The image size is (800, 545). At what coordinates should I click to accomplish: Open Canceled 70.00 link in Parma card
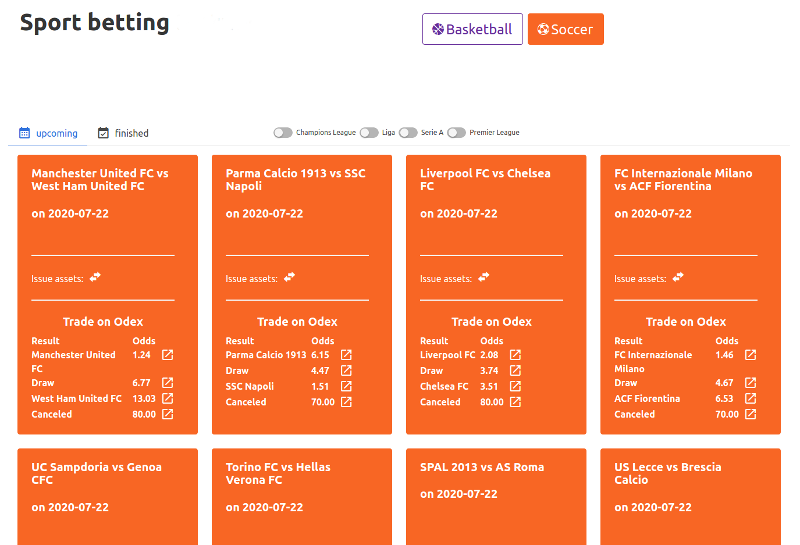346,402
